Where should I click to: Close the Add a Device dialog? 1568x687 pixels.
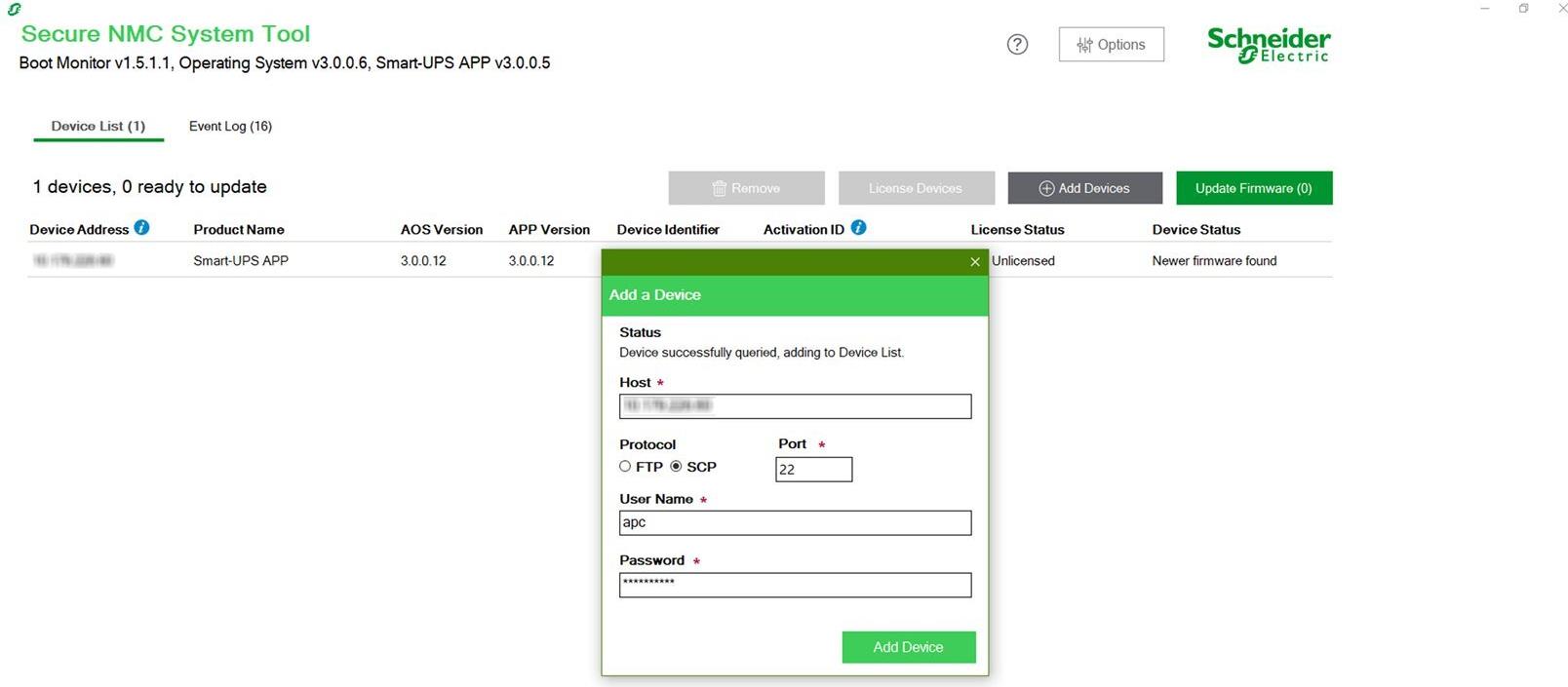(974, 262)
